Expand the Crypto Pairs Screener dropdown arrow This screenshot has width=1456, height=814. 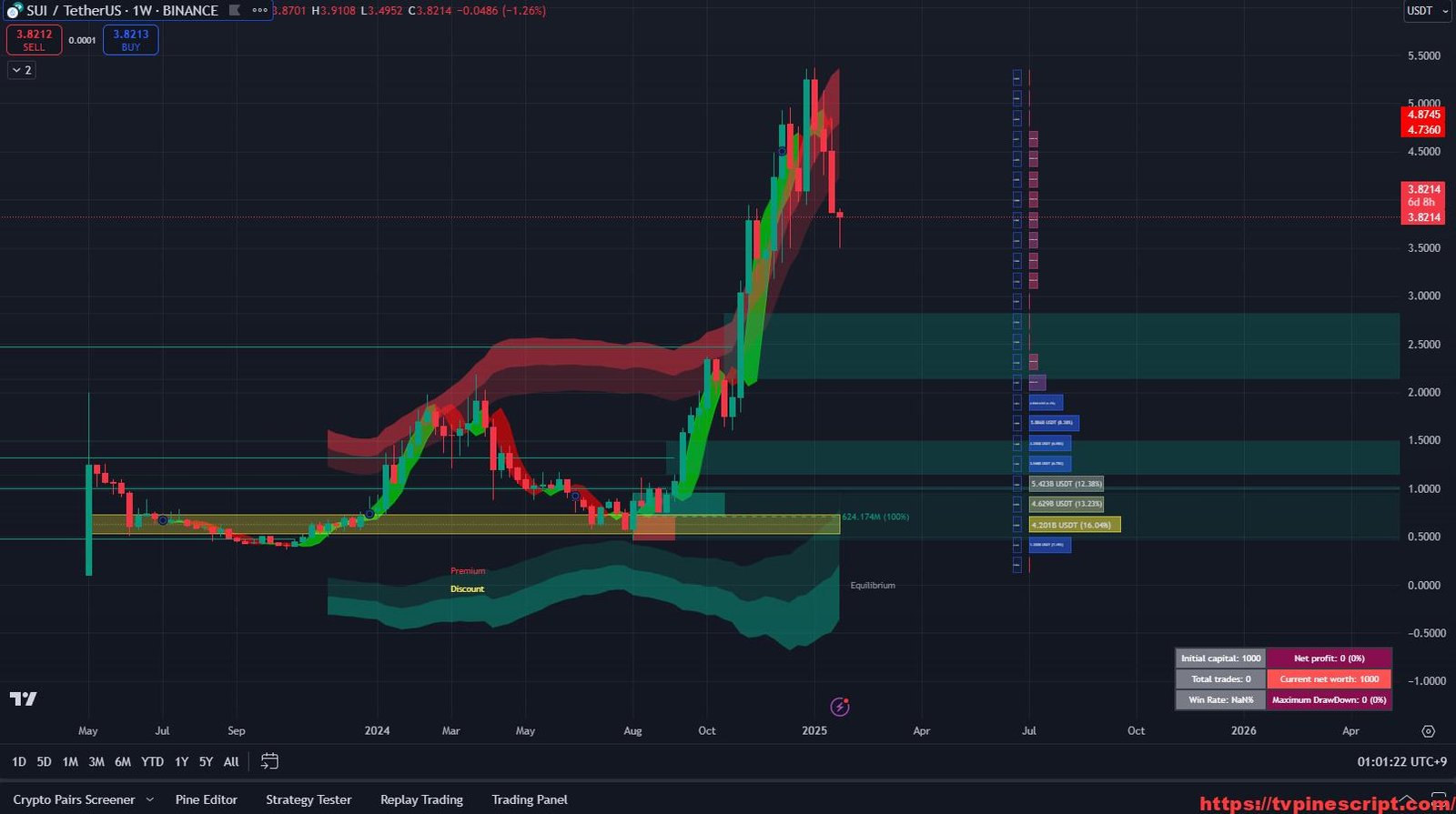[x=150, y=800]
